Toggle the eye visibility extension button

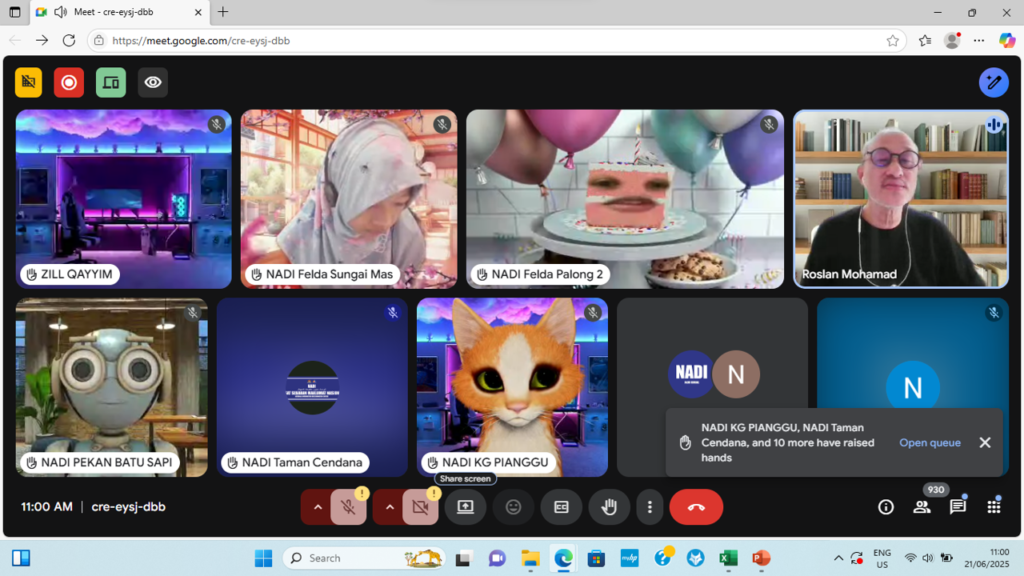click(153, 82)
